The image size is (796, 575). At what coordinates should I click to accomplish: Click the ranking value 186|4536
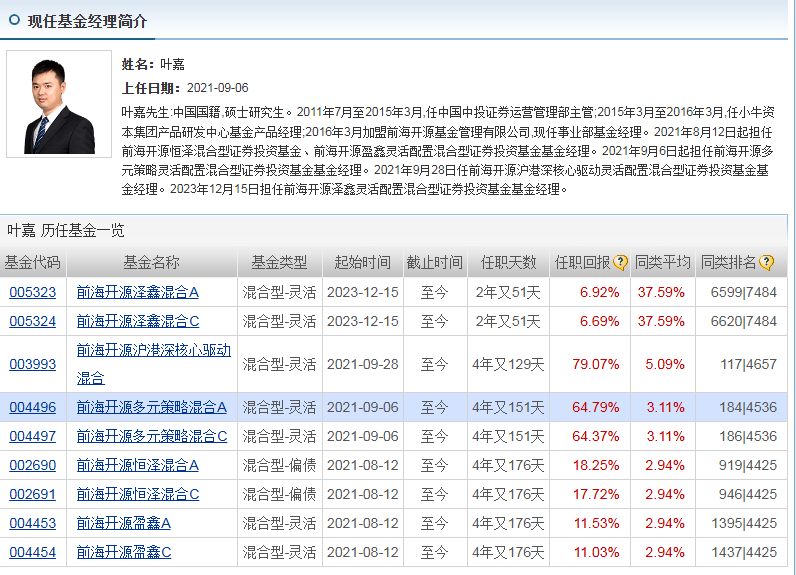click(x=748, y=436)
